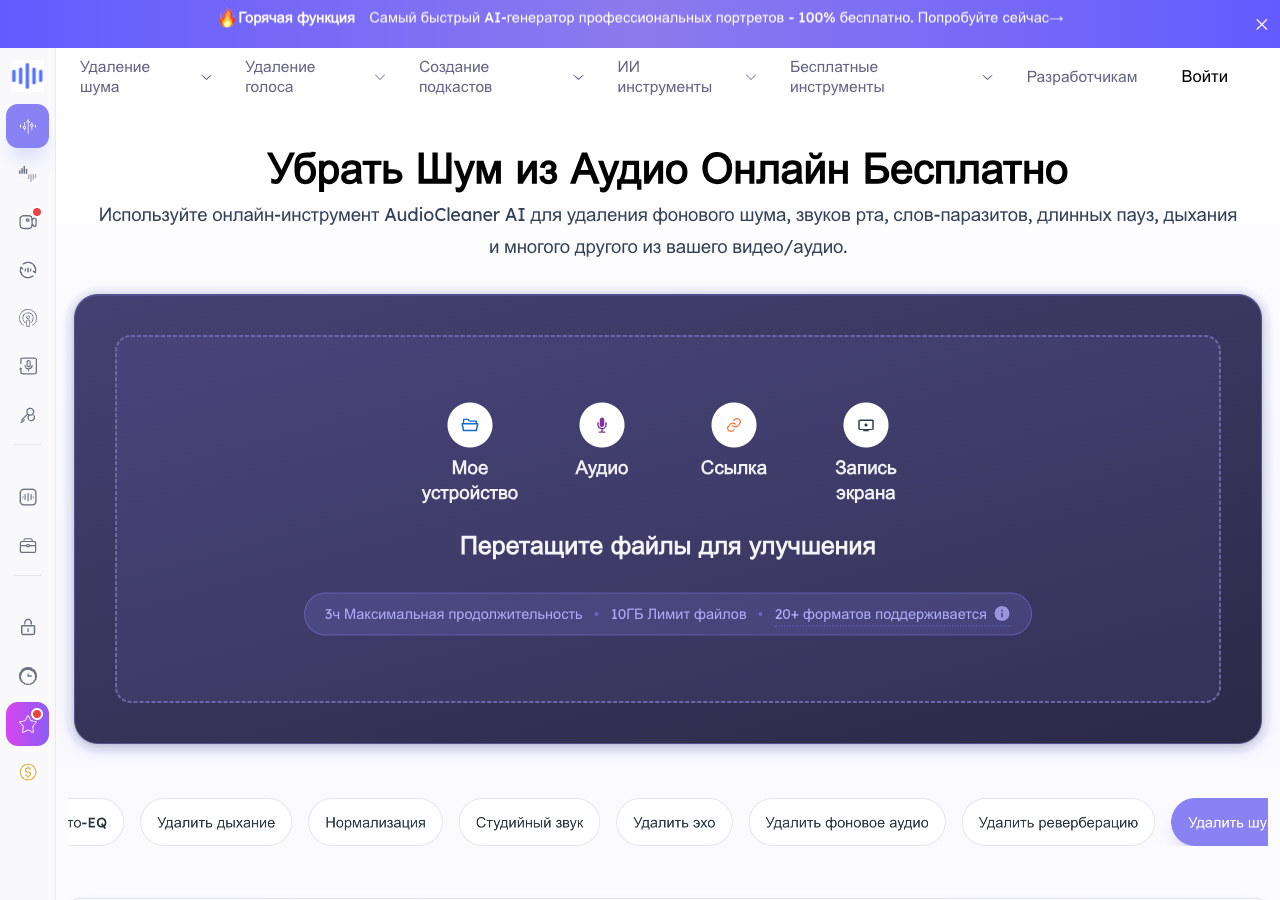Click the 3ч Максимальная продолжительность text
The image size is (1280, 900).
(x=453, y=614)
